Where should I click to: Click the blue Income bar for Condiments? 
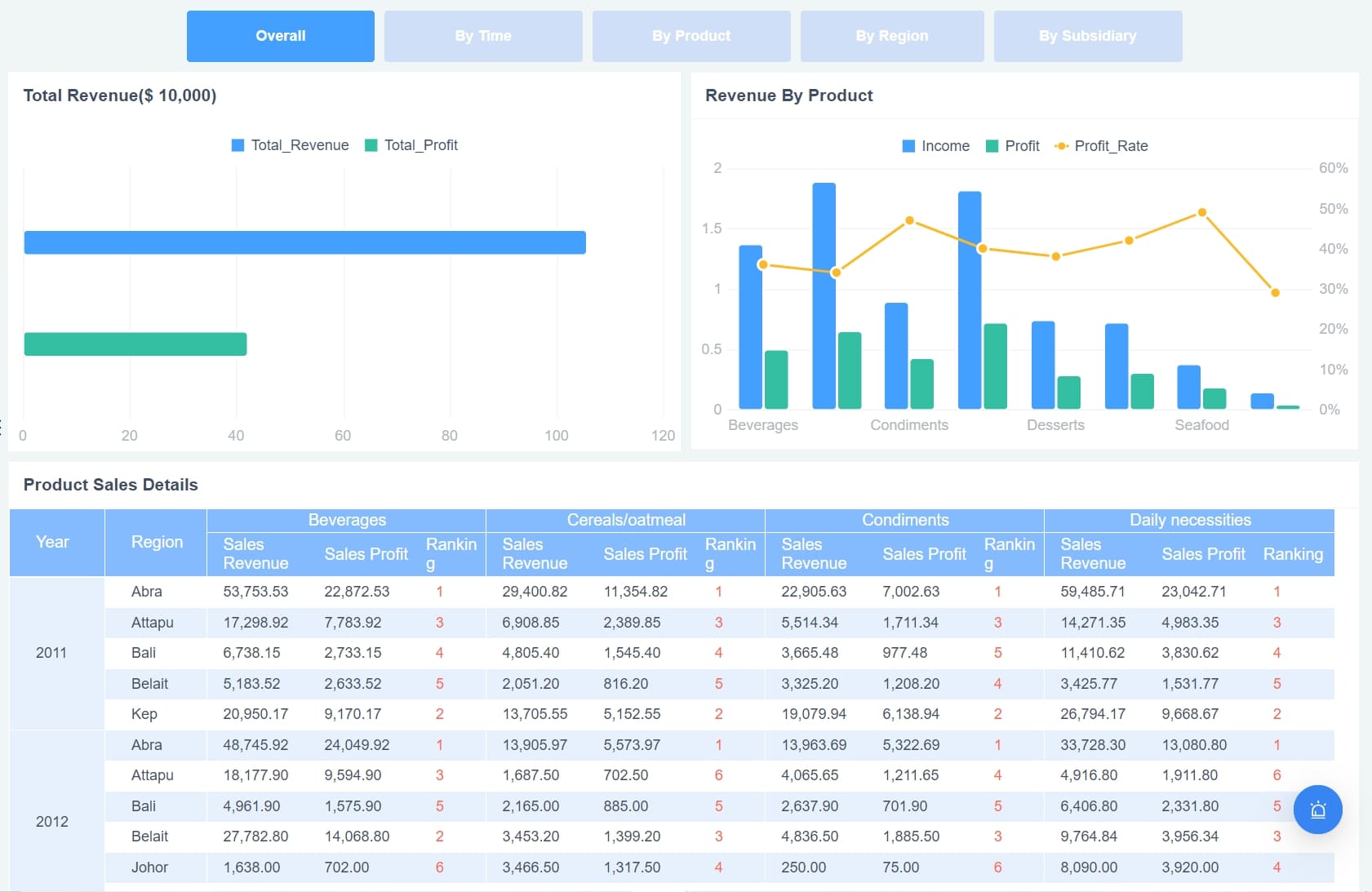[x=895, y=355]
